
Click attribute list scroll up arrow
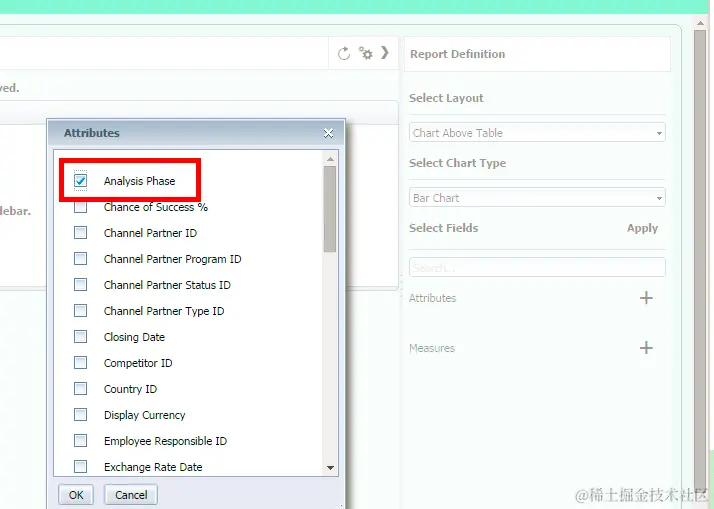[331, 159]
